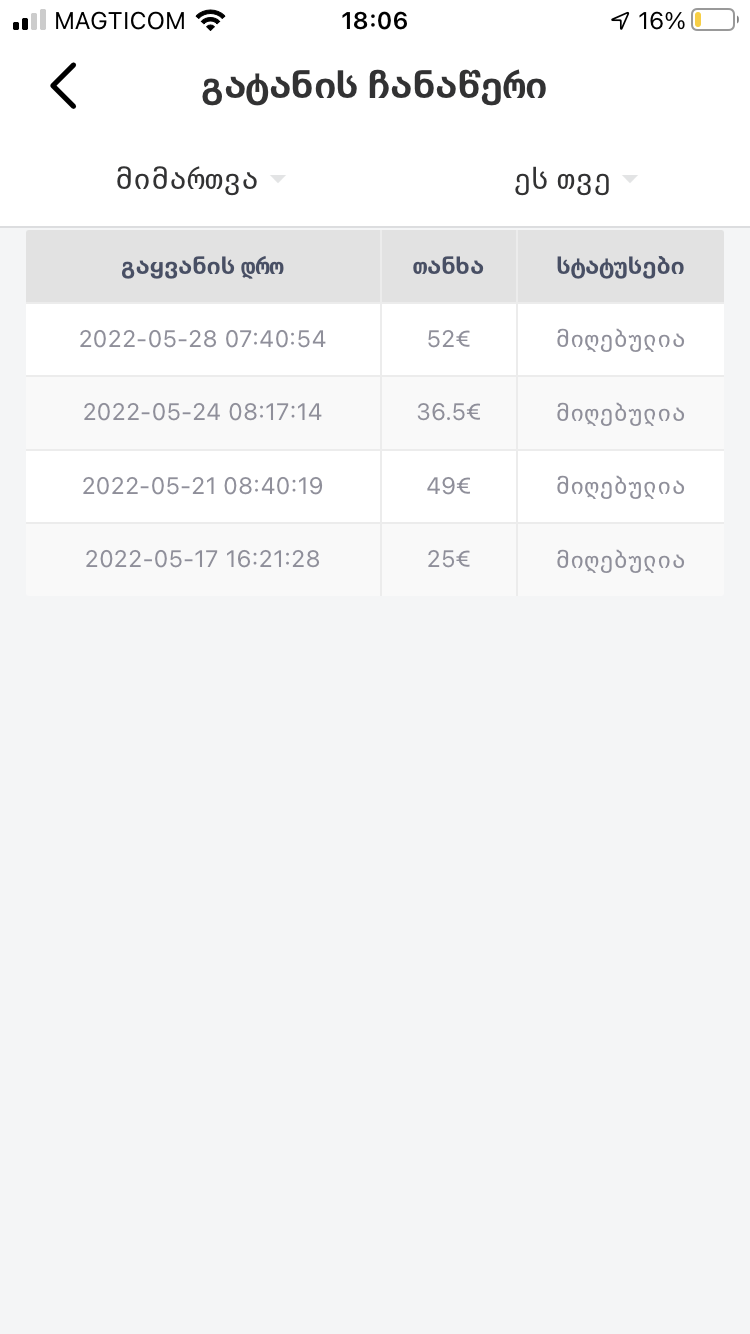Click the 52€ amount cell
Image resolution: width=750 pixels, height=1334 pixels.
(448, 339)
